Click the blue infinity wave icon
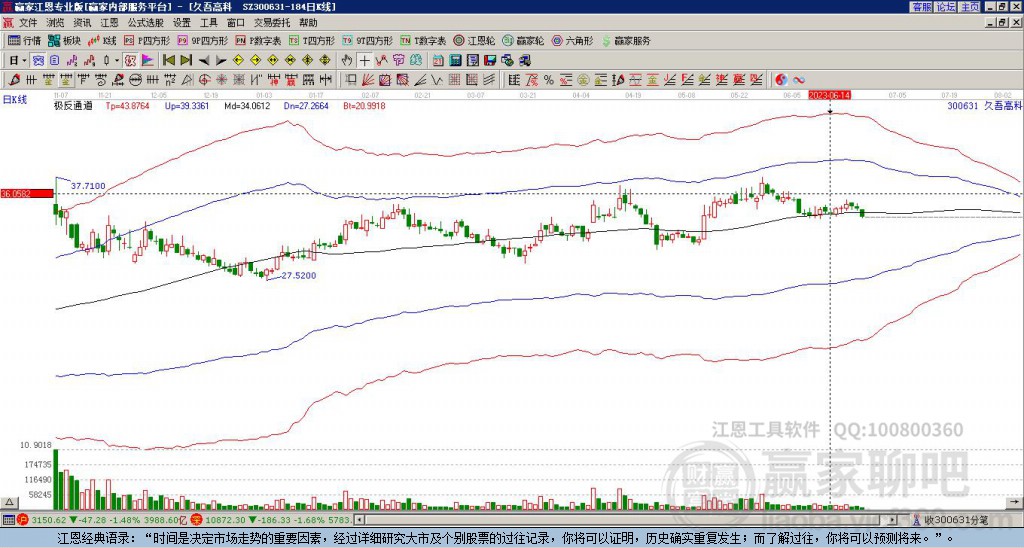Screen dimensions: 1024x548 799,80
